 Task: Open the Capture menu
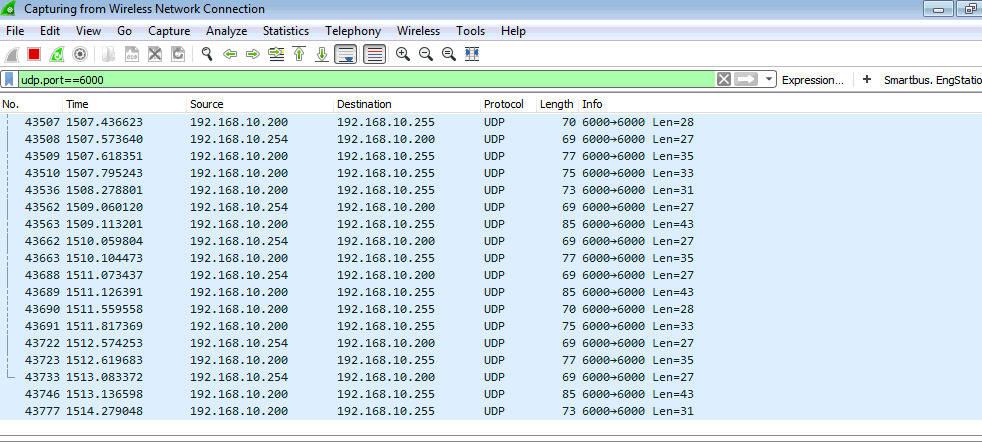169,31
